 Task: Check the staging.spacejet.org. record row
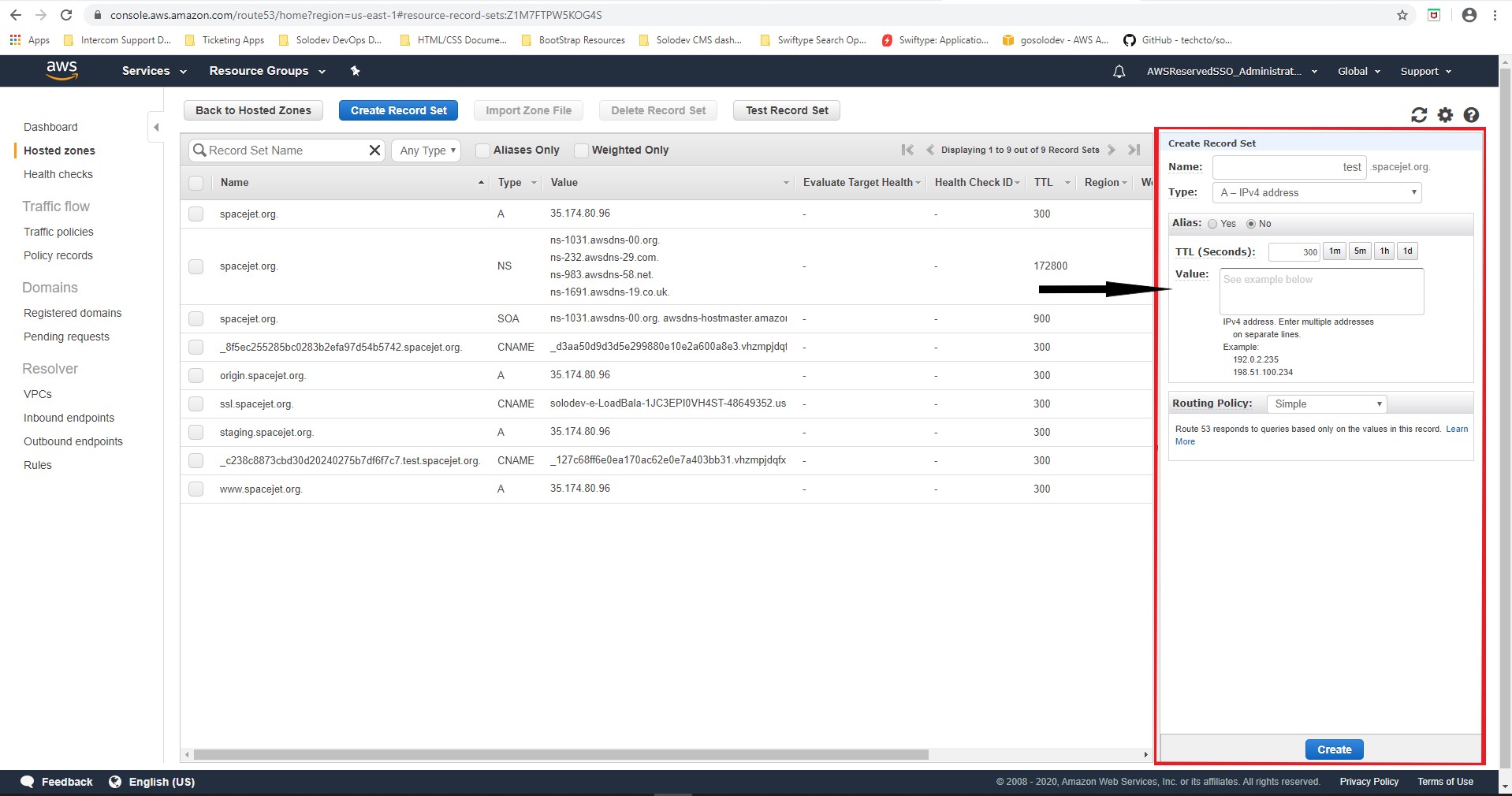pyautogui.click(x=196, y=433)
